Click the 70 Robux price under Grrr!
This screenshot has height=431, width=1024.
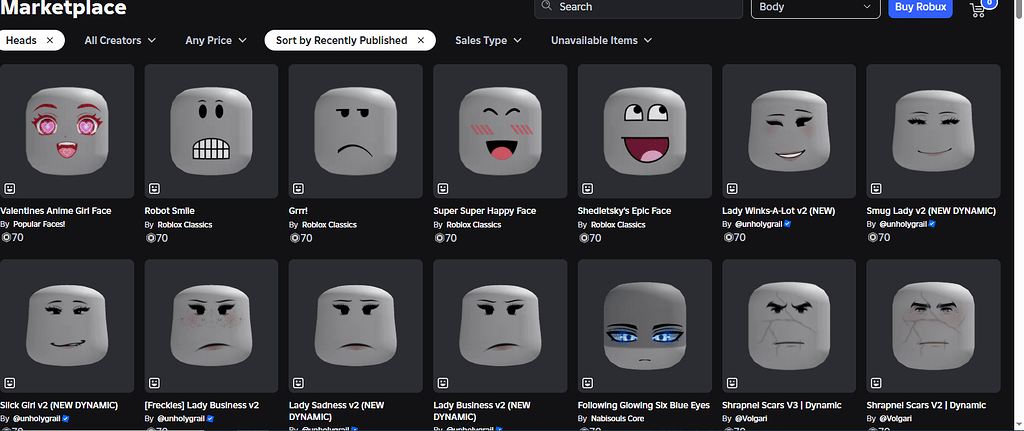[x=300, y=238]
